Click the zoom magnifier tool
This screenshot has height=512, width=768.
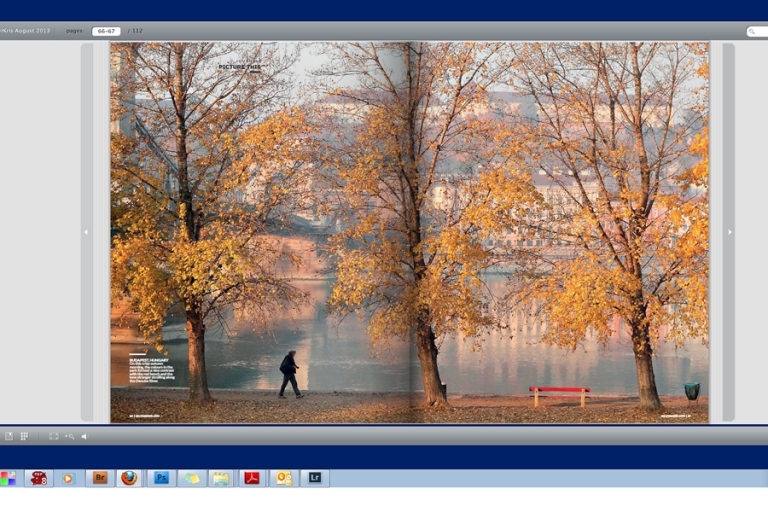[x=70, y=436]
